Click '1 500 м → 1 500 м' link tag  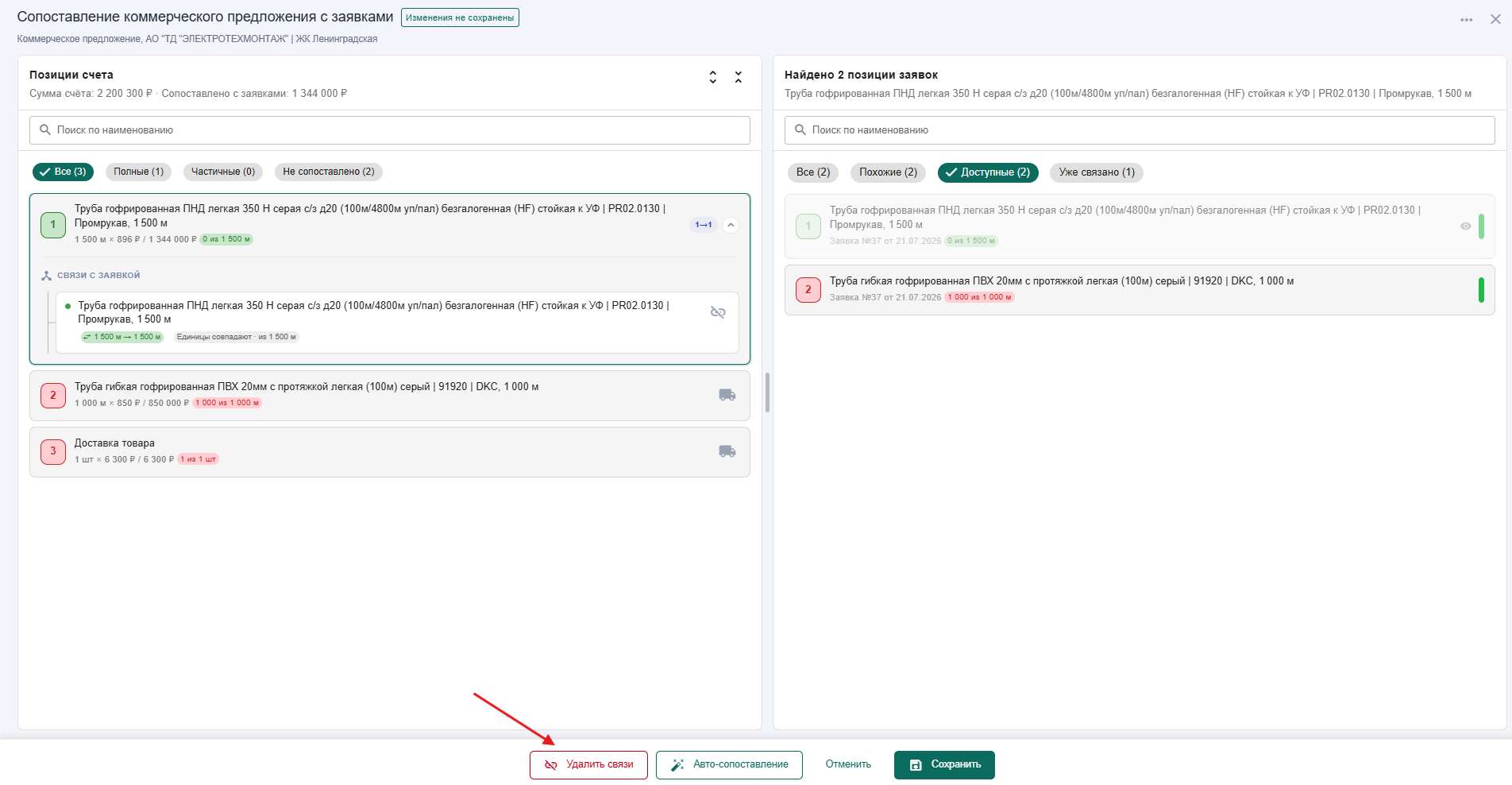122,337
